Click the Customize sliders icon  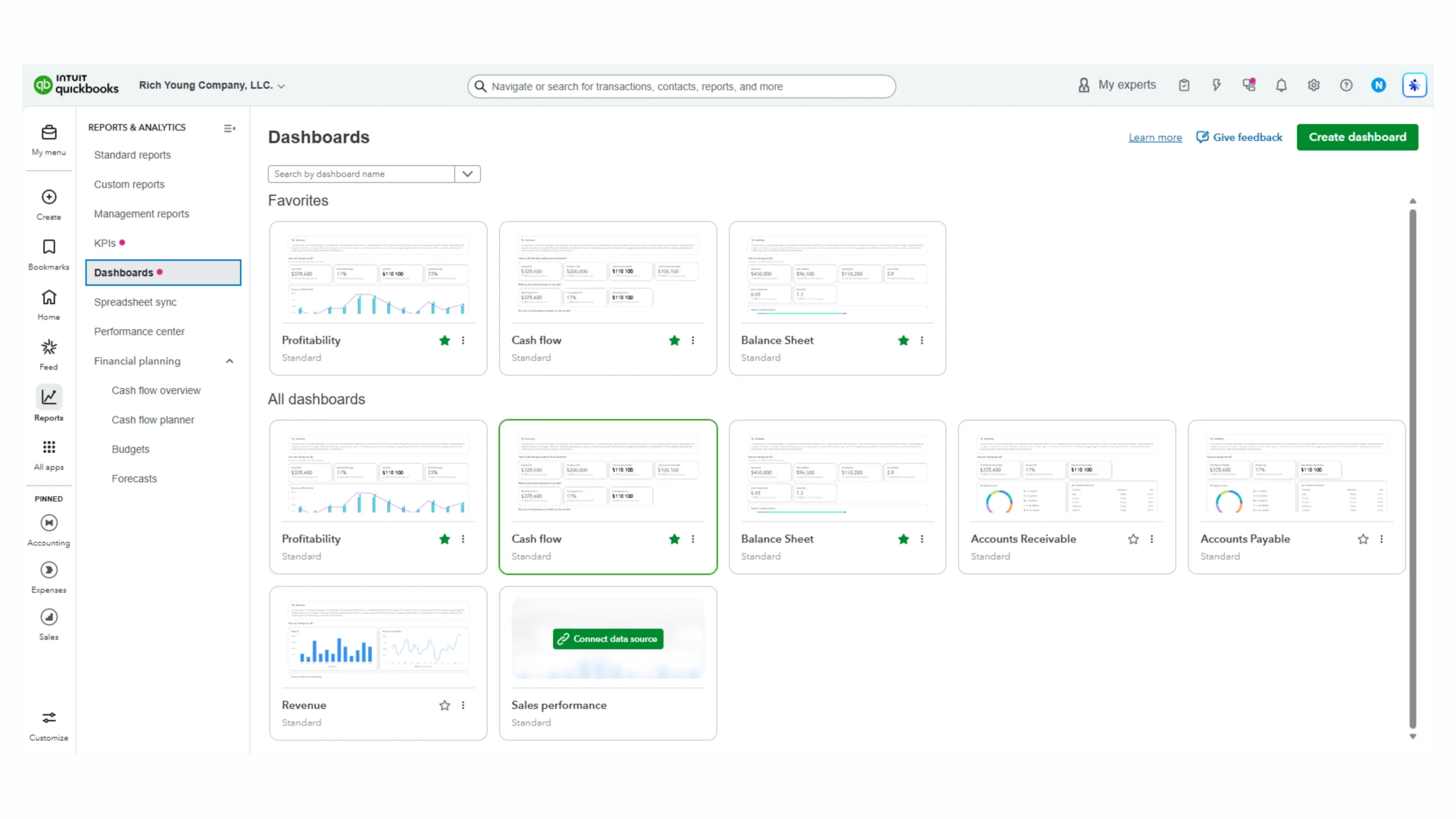(x=49, y=718)
